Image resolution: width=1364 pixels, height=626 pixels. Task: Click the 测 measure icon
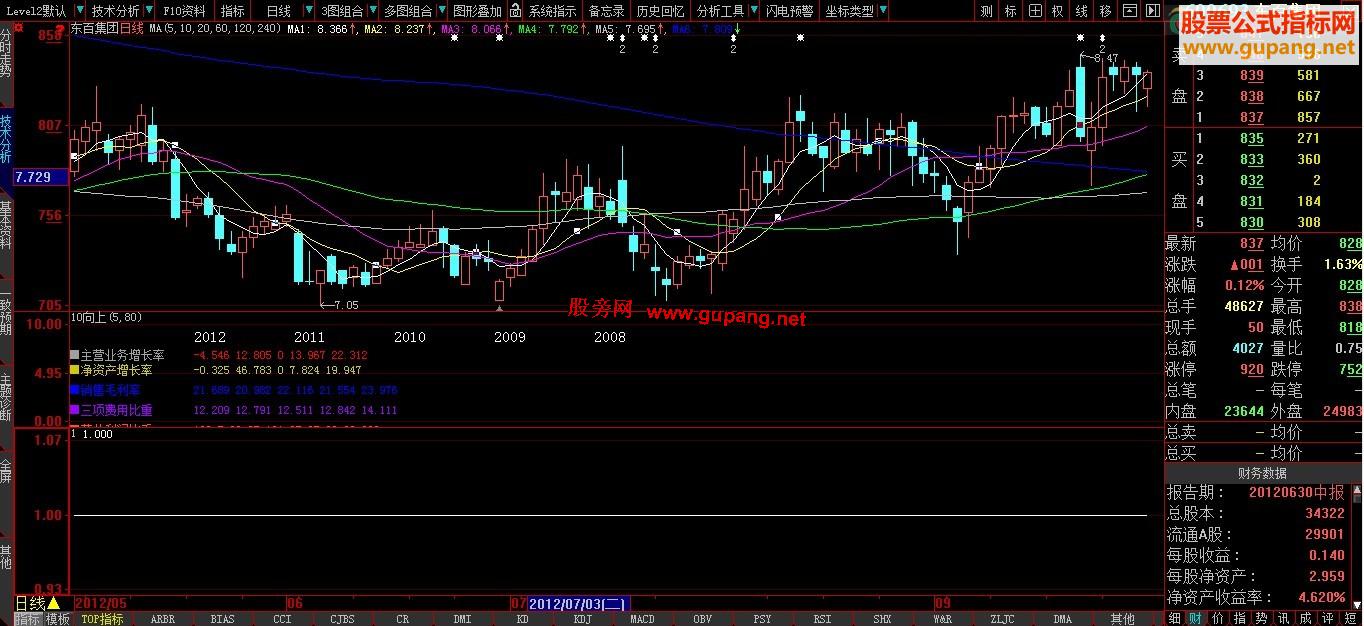click(986, 11)
